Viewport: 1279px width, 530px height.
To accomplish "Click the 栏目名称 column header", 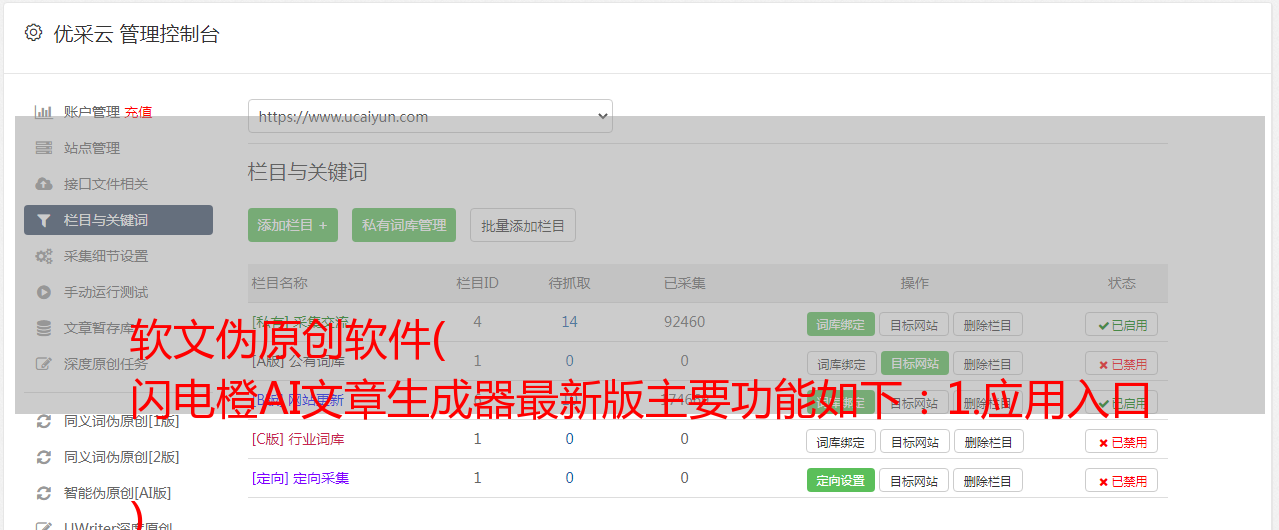I will 279,283.
